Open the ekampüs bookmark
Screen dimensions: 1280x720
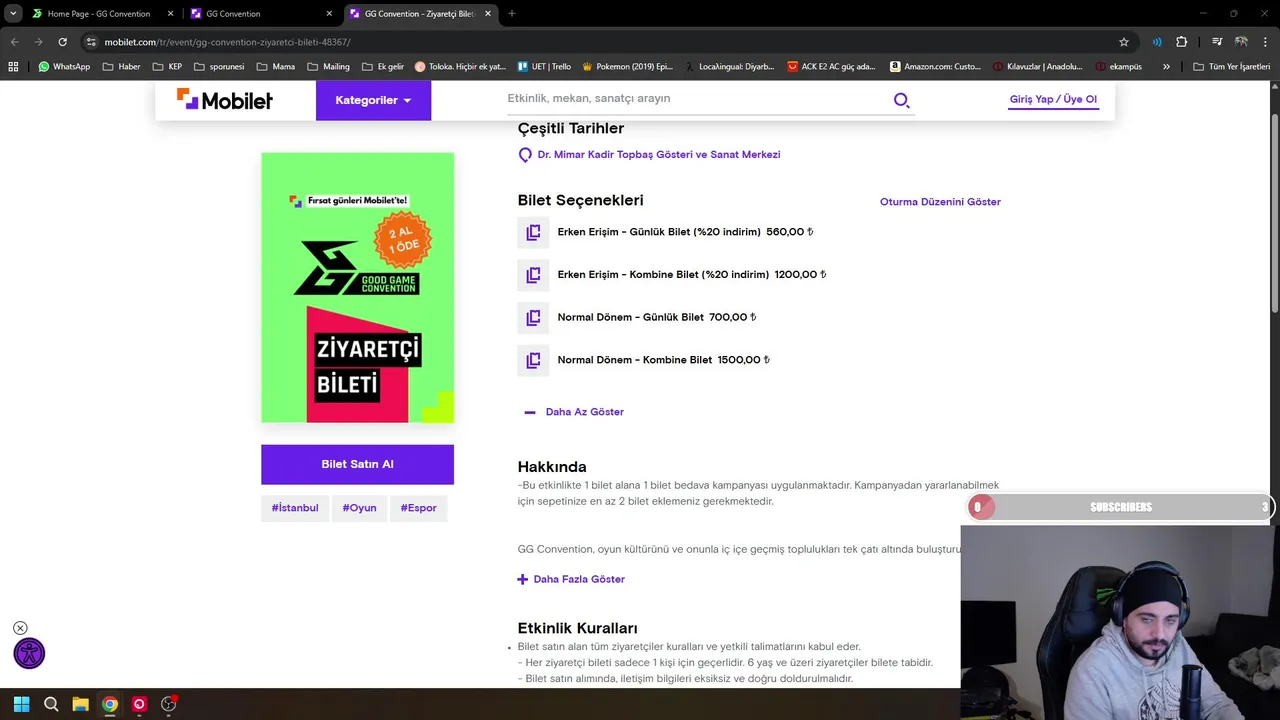click(1119, 67)
